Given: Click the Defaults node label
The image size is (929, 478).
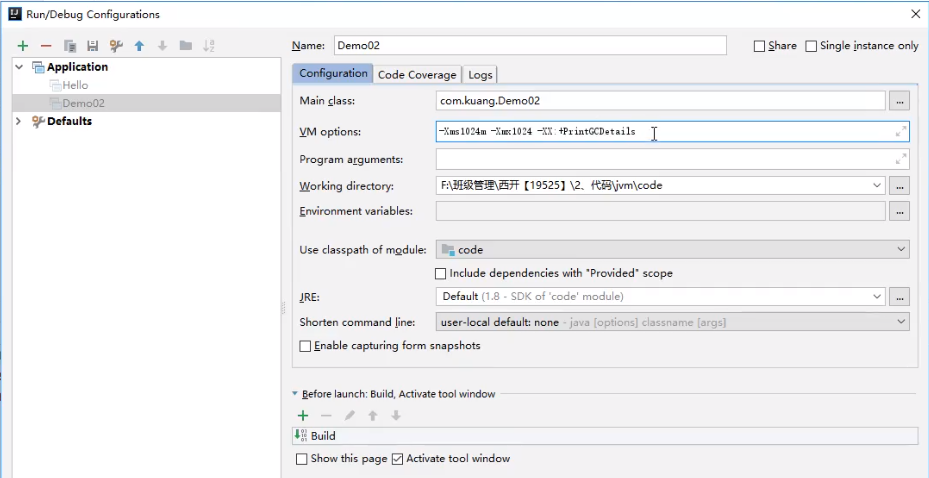Looking at the screenshot, I should 69,121.
